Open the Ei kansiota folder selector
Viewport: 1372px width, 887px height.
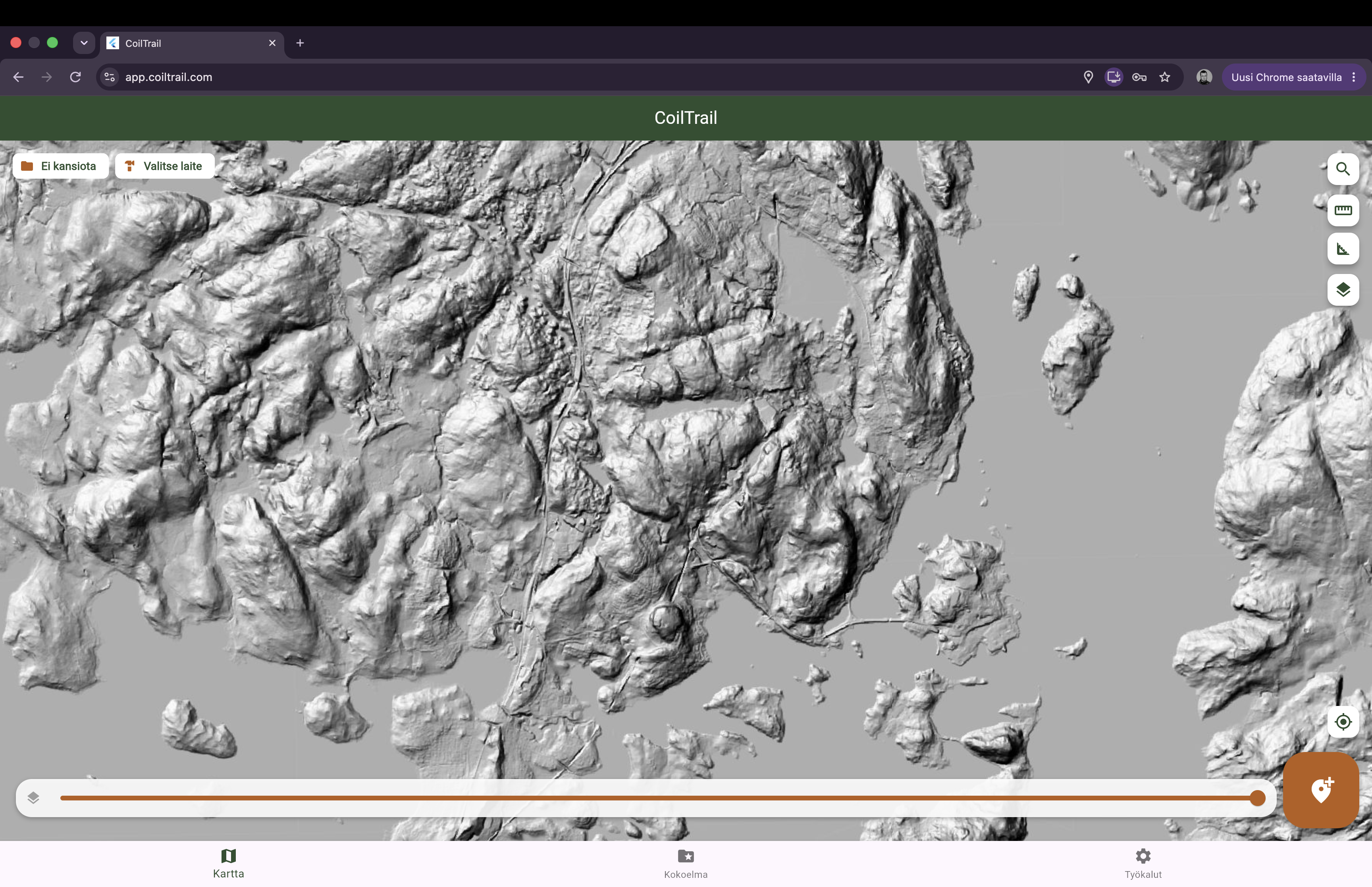coord(60,166)
